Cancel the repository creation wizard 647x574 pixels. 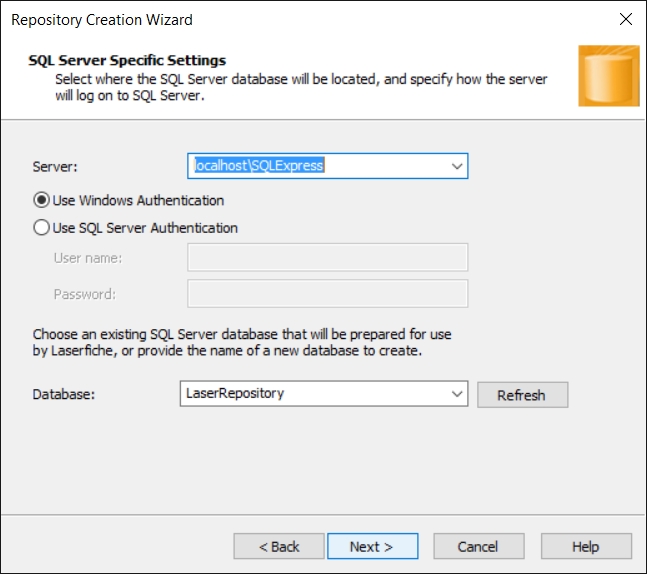tap(479, 546)
